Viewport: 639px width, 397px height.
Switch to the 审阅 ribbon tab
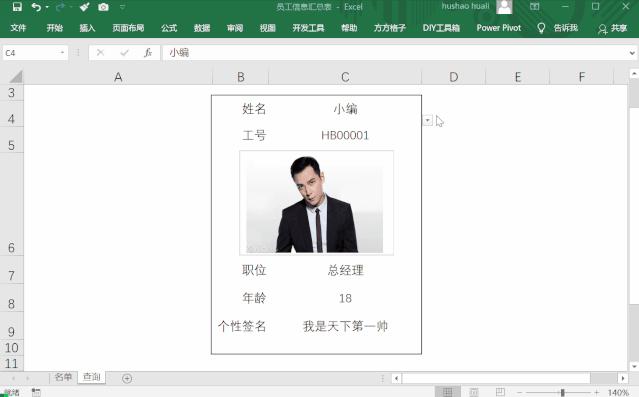click(235, 28)
